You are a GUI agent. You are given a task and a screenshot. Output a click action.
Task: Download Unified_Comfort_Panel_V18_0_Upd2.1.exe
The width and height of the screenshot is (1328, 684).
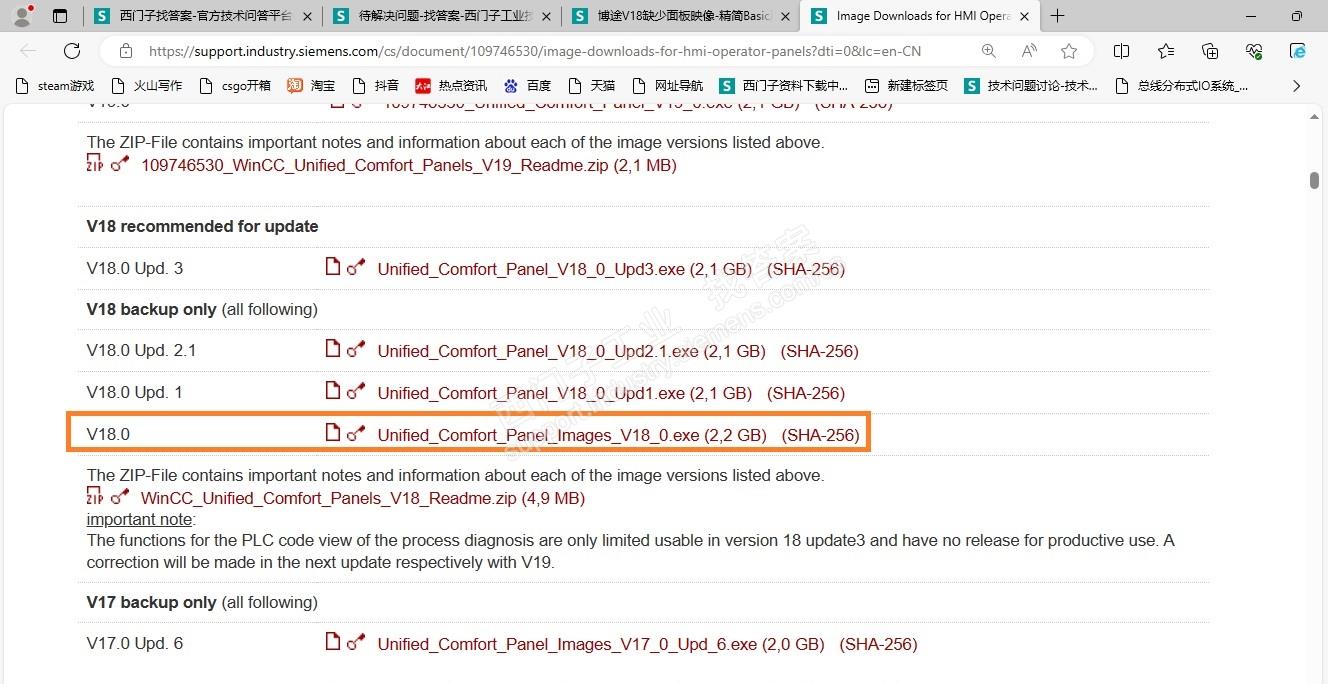coord(571,351)
